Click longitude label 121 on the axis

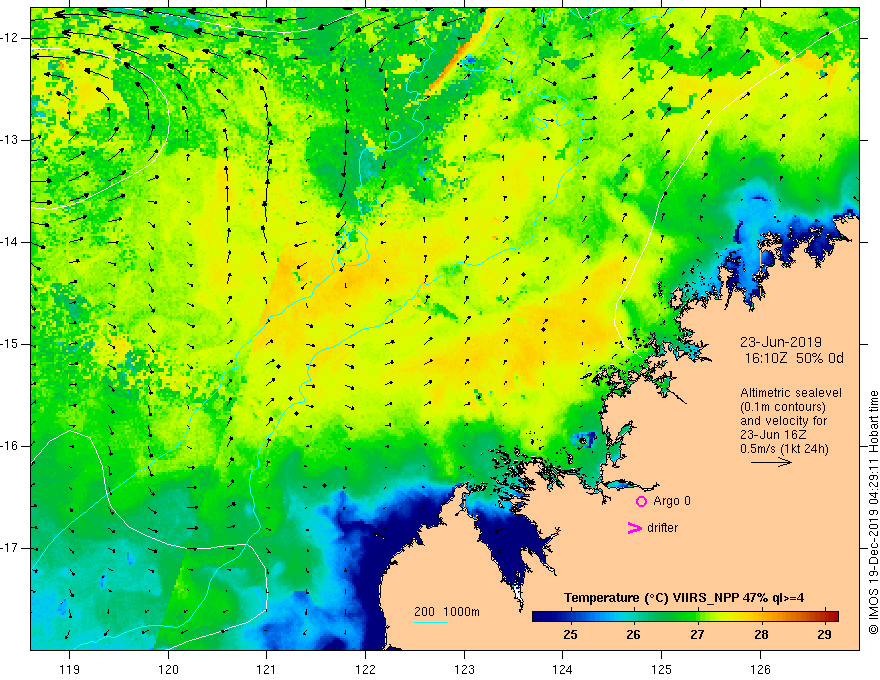[266, 669]
